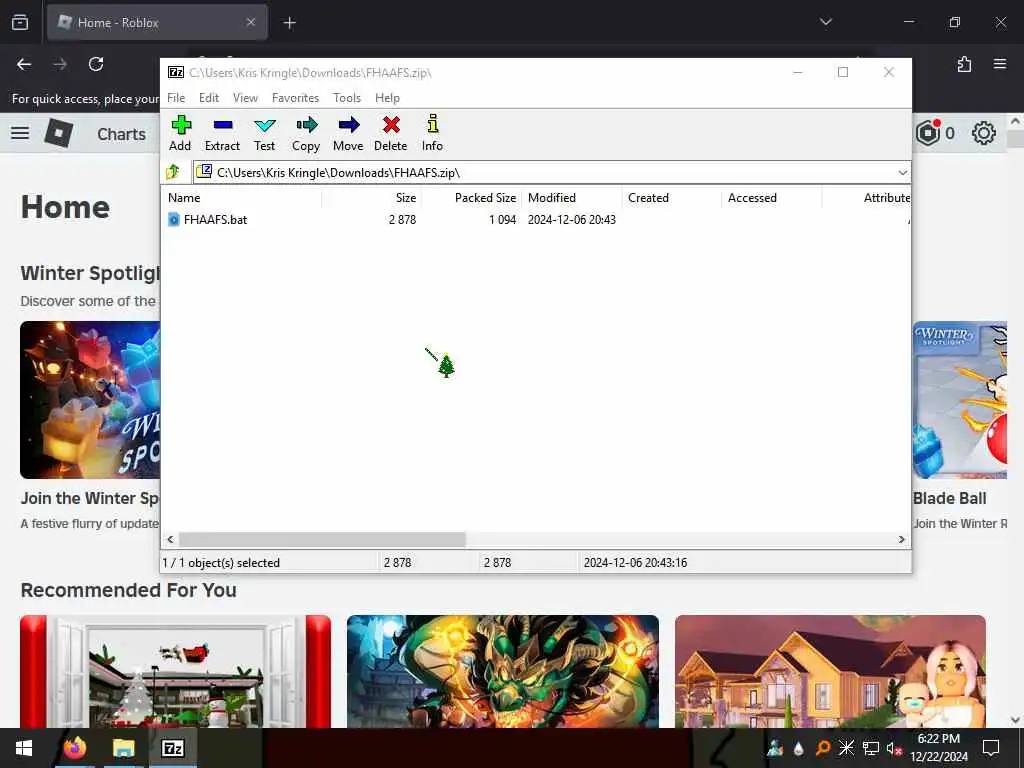Image resolution: width=1024 pixels, height=768 pixels.
Task: Open the Charts link on Roblox
Action: click(121, 134)
